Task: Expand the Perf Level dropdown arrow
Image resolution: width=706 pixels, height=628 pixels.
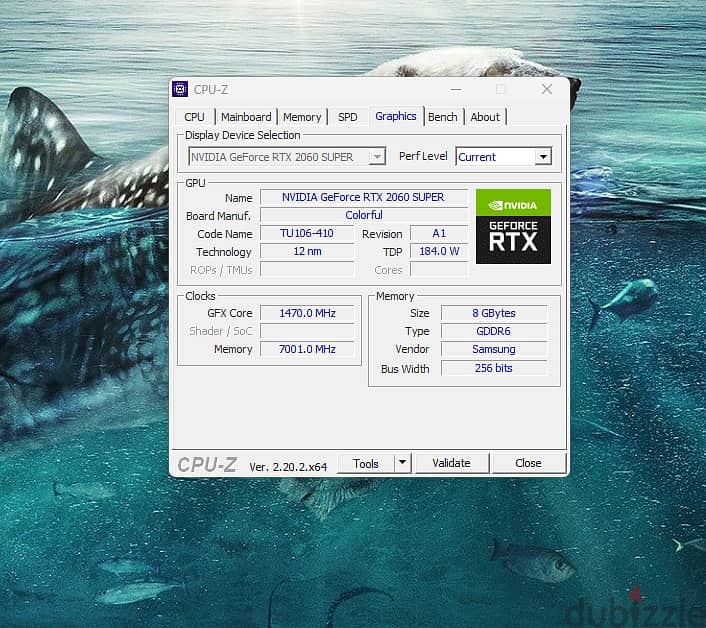Action: tap(543, 157)
